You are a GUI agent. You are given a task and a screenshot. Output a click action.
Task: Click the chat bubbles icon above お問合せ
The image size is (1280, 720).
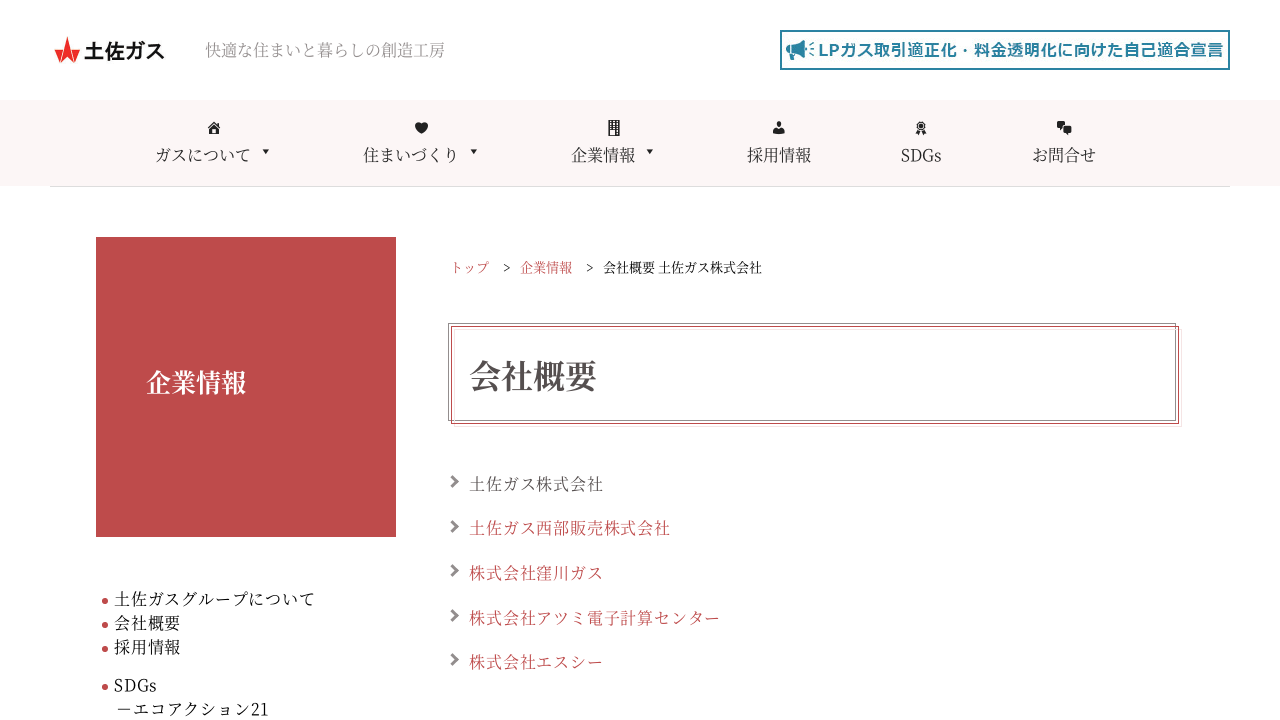(1064, 128)
